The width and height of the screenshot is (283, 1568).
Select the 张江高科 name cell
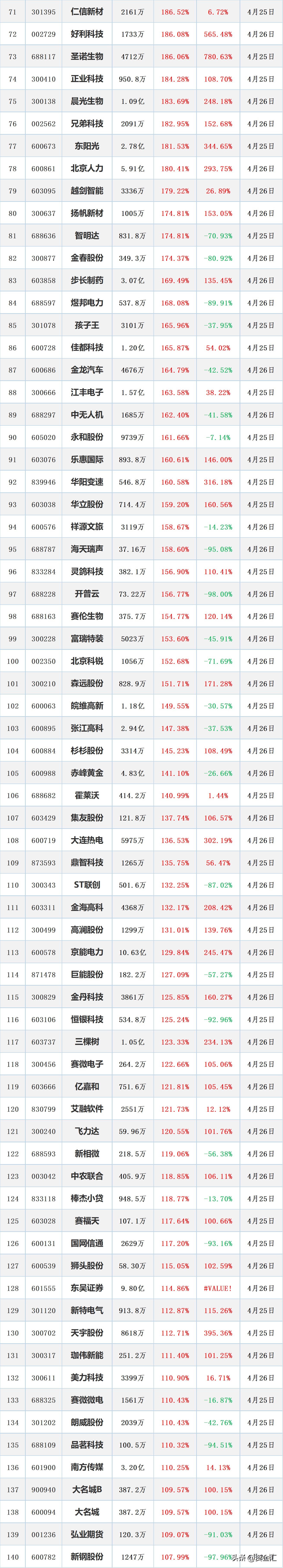[87, 728]
